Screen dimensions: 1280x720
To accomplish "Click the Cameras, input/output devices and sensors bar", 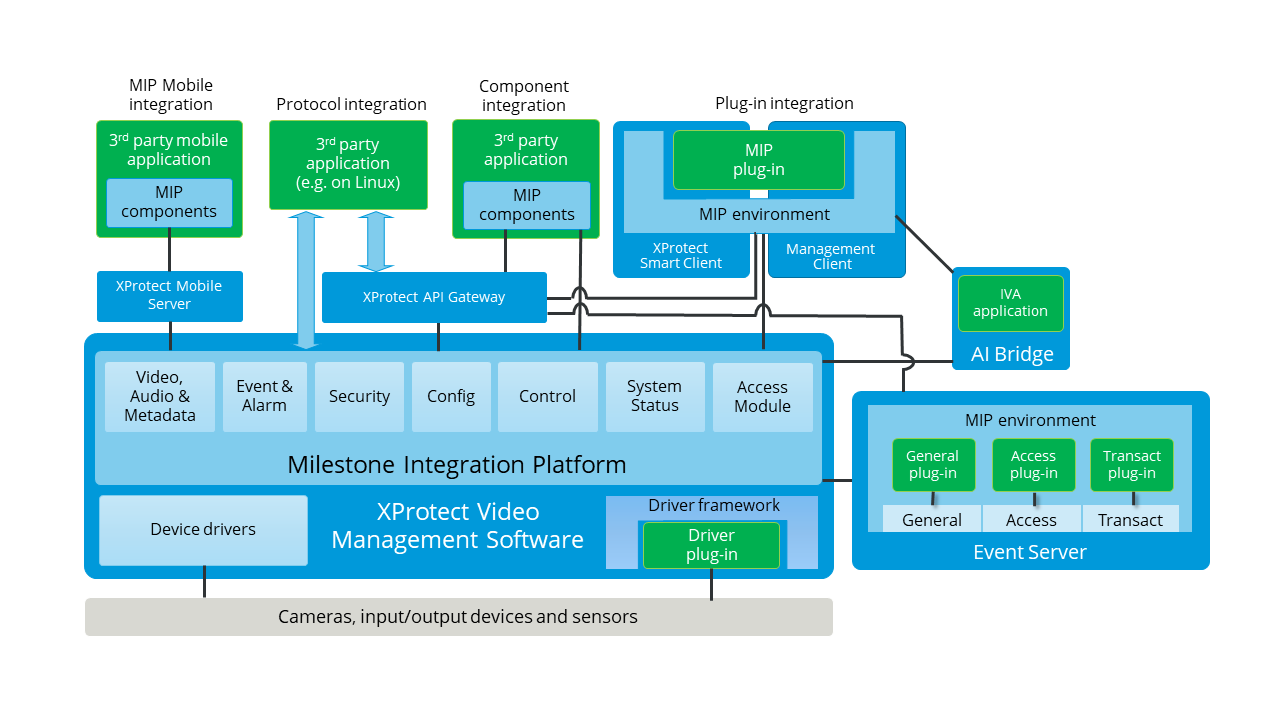I will tap(458, 617).
